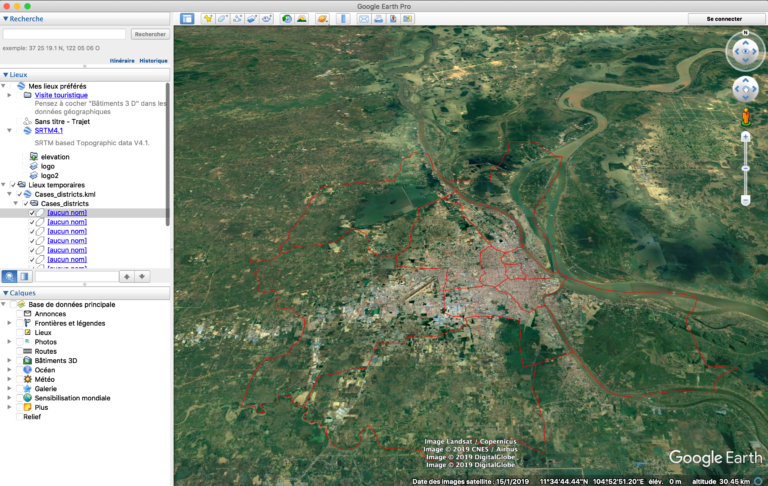Click the save image icon in the toolbar
This screenshot has height=486, width=768.
click(x=393, y=19)
